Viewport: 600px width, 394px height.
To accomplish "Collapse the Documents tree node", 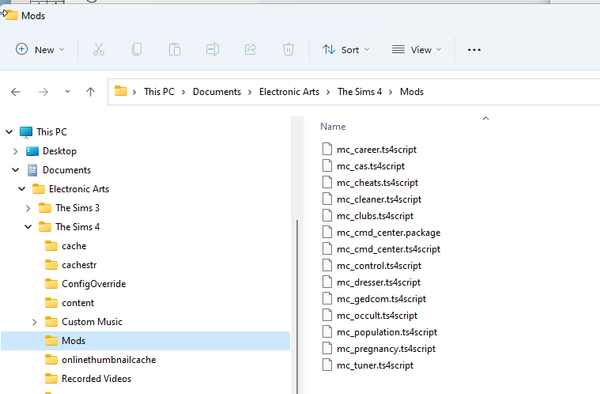I will tap(15, 170).
